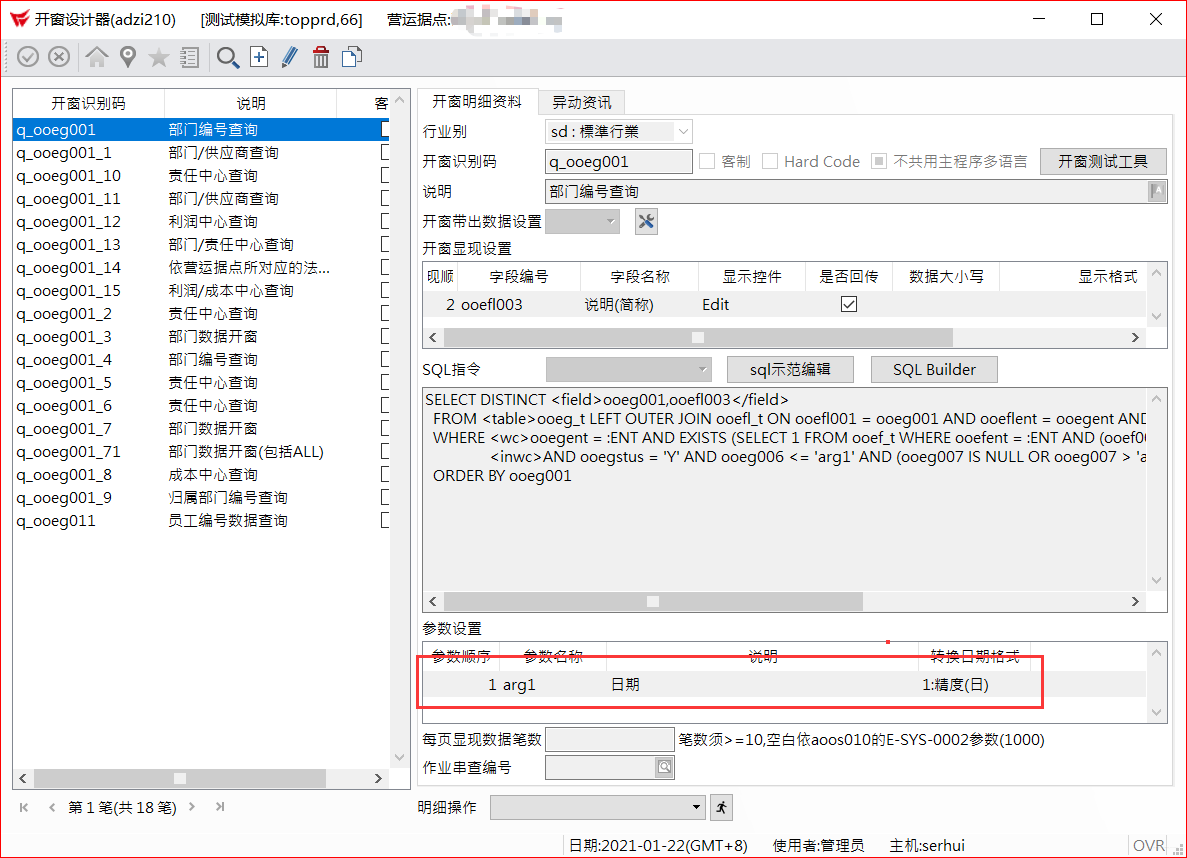
Task: Toggle the 客制 checkbox
Action: (x=707, y=161)
